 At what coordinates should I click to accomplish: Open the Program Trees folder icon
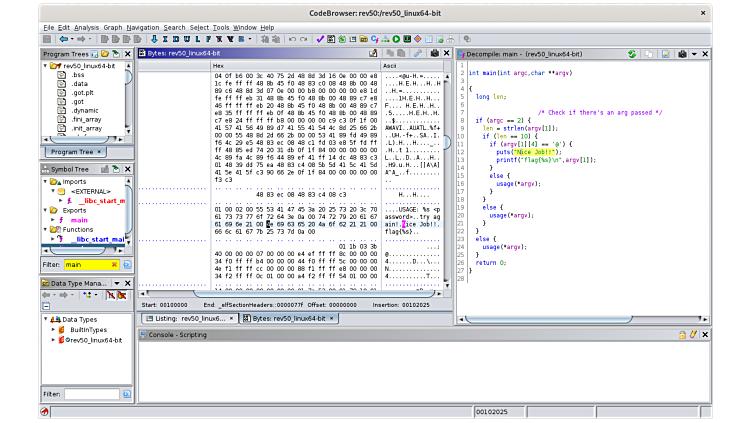click(105, 54)
